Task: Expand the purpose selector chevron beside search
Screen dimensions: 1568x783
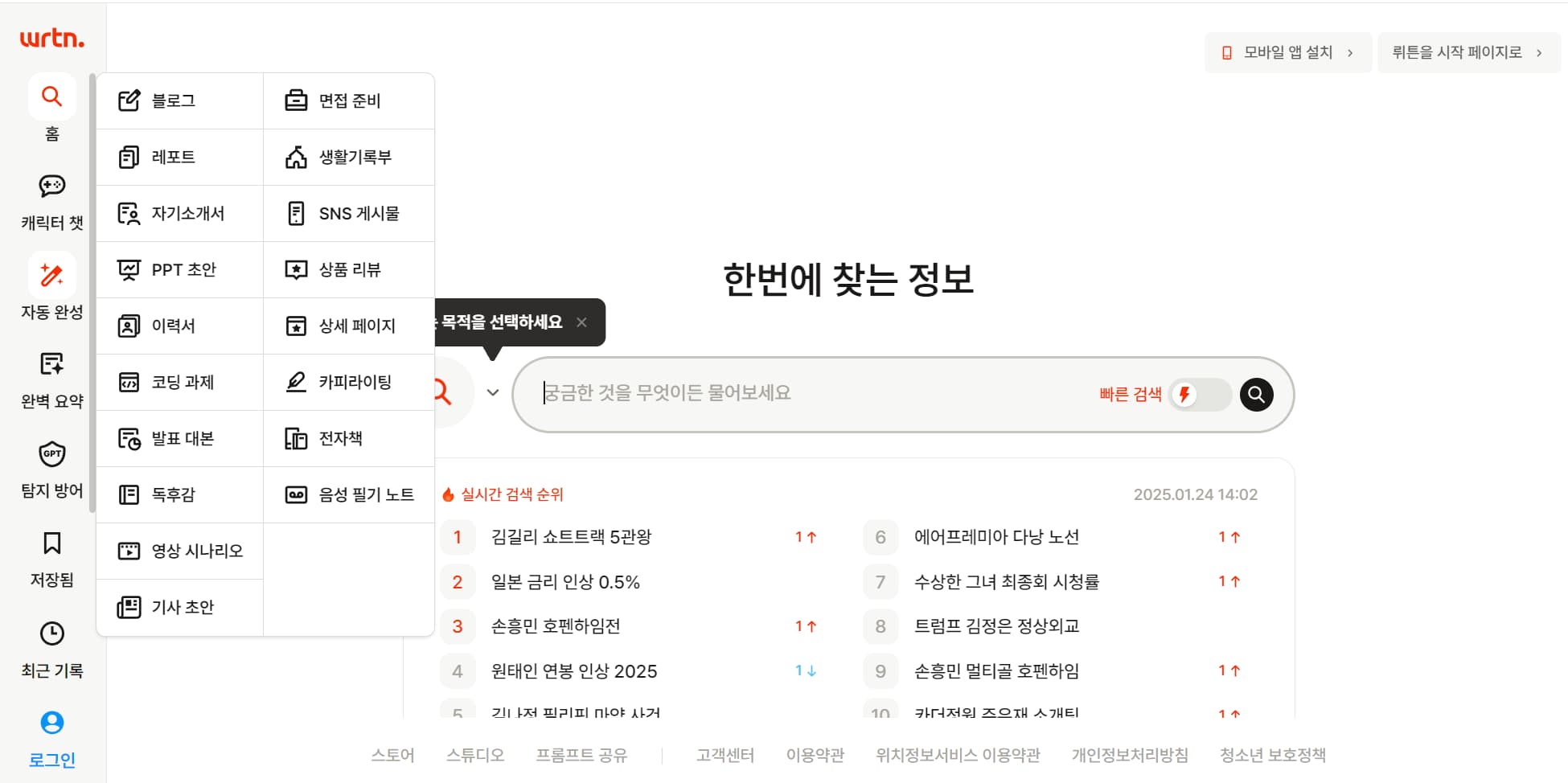Action: click(x=493, y=392)
